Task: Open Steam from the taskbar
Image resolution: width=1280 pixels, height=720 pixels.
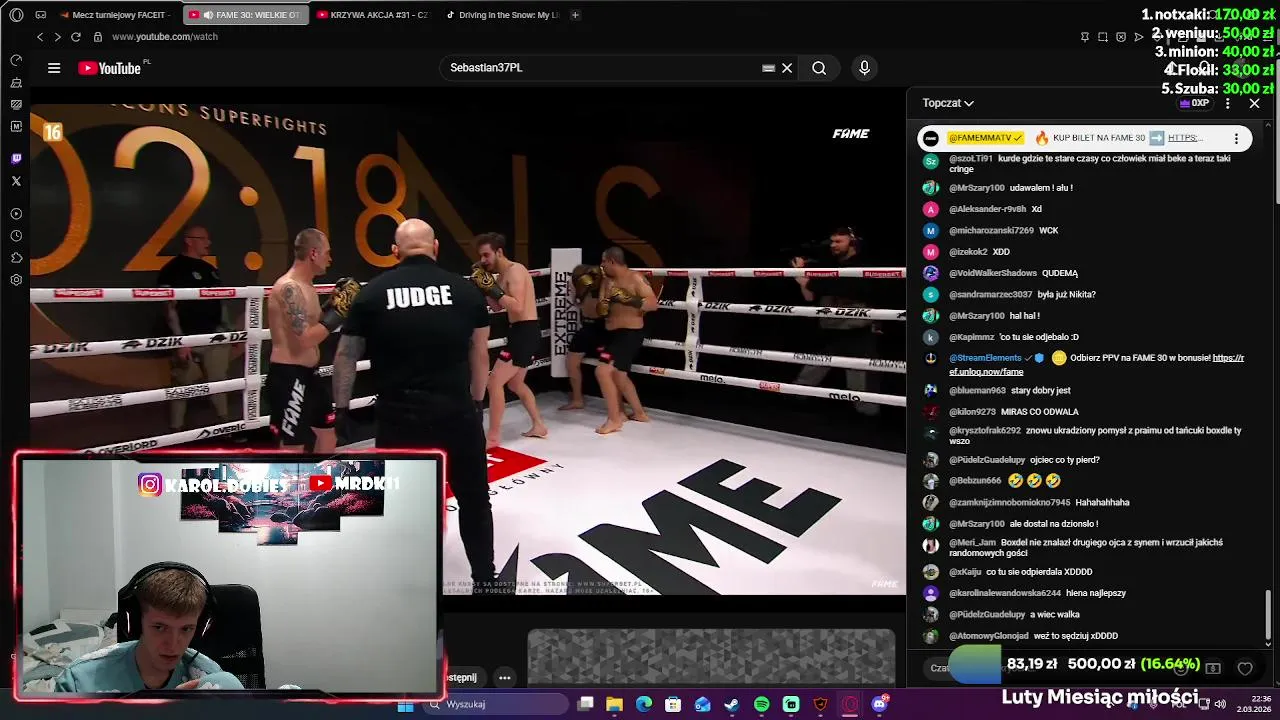Action: coord(732,705)
